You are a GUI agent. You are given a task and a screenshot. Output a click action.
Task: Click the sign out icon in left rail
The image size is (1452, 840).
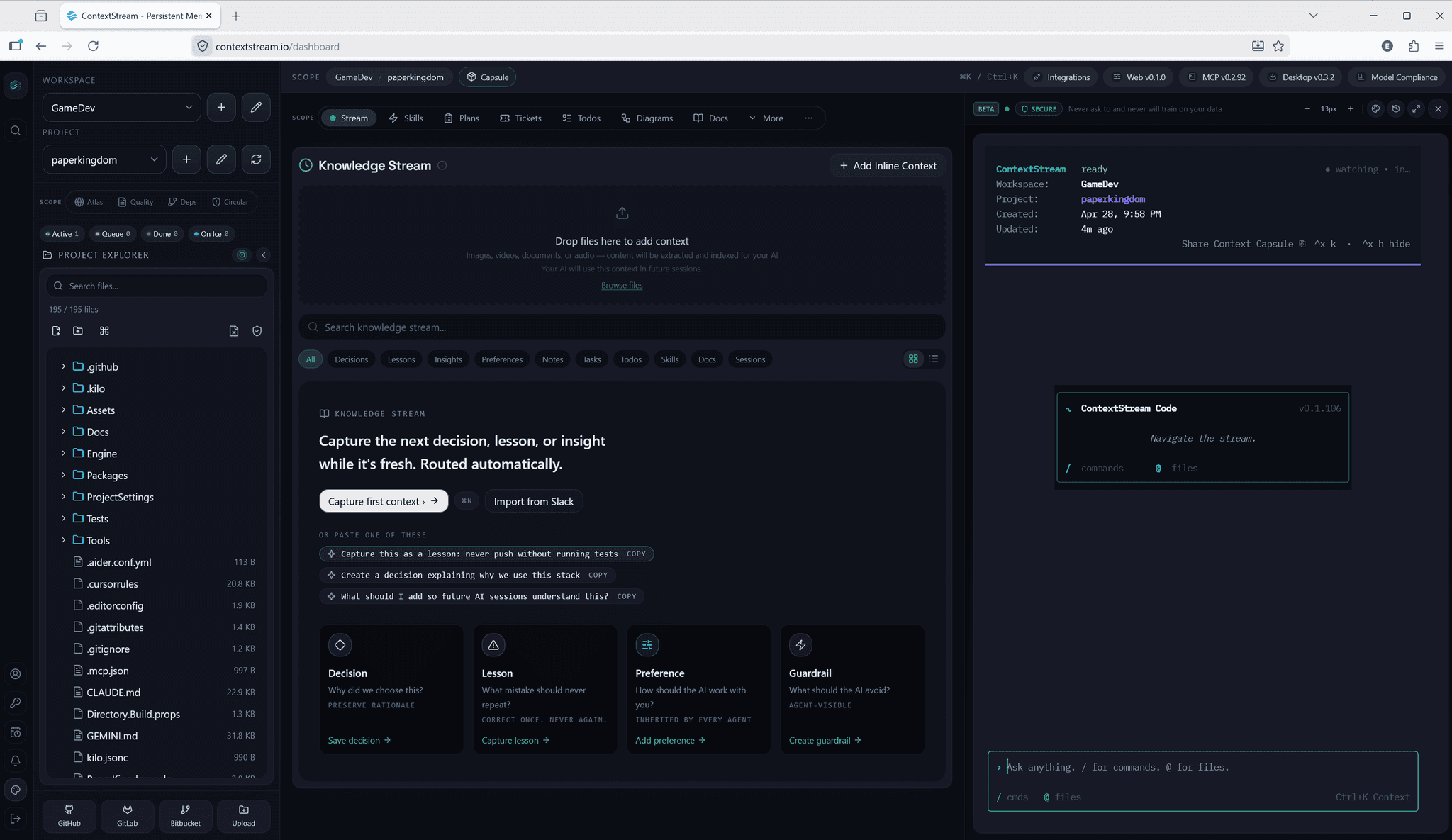pyautogui.click(x=16, y=819)
